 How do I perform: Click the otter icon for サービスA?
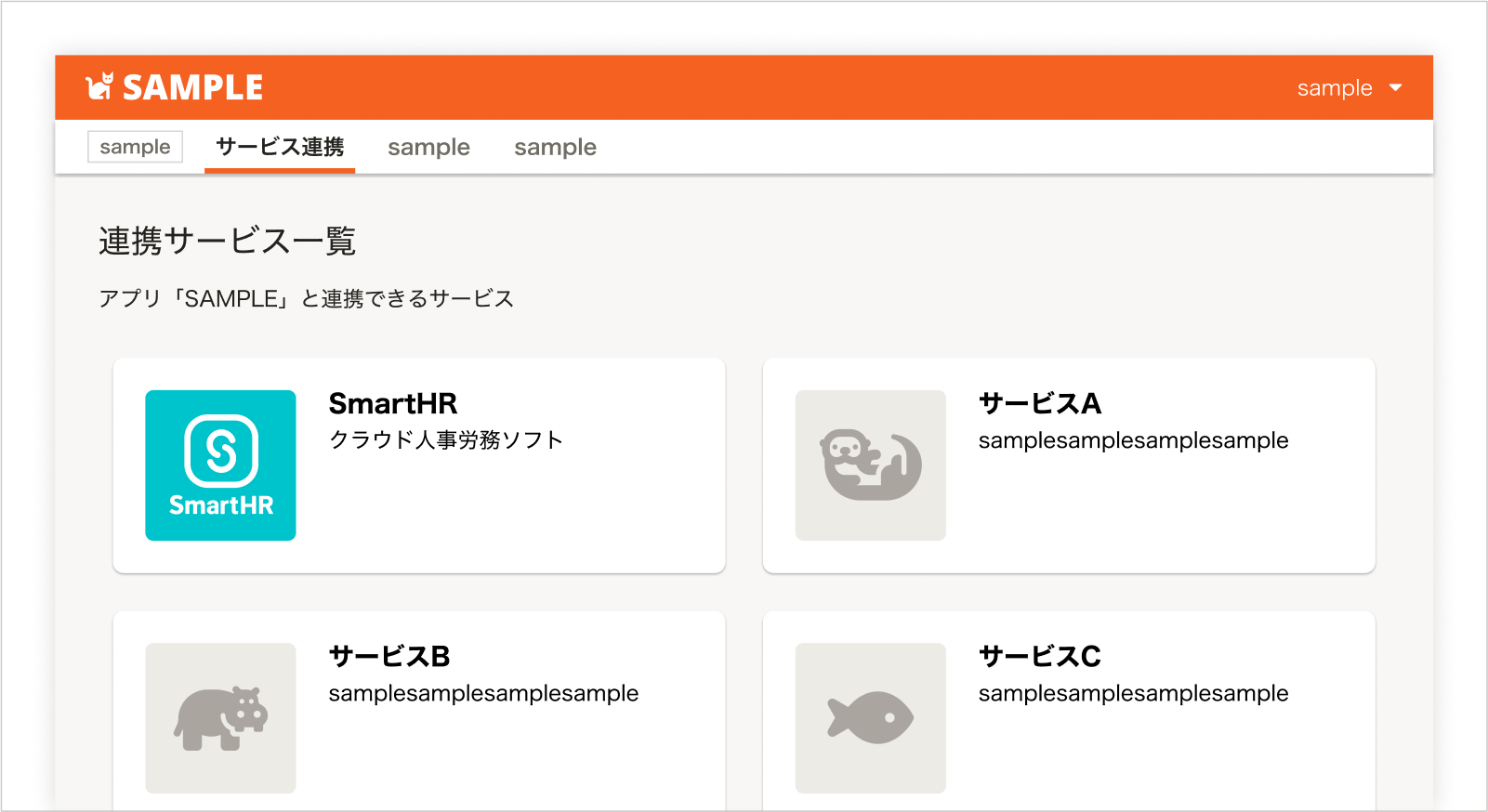pos(870,465)
